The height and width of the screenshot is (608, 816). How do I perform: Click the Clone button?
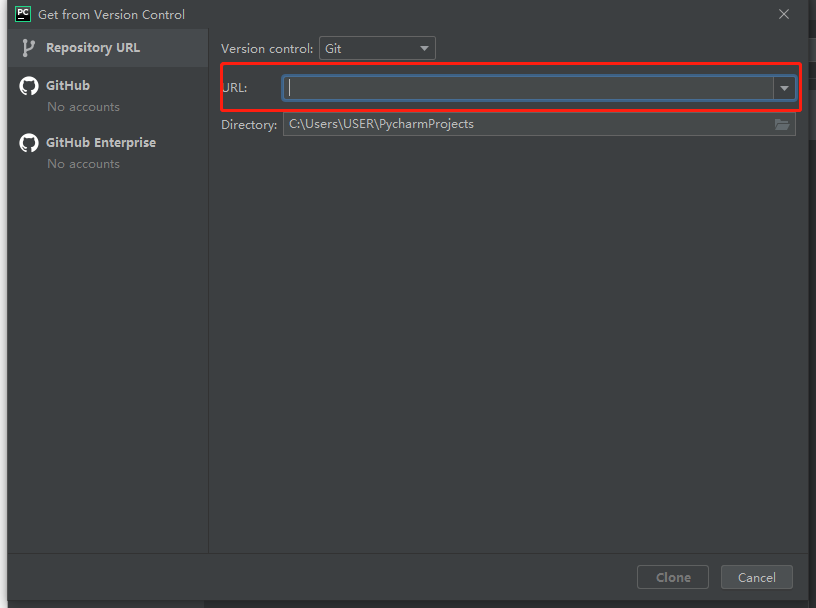(672, 577)
